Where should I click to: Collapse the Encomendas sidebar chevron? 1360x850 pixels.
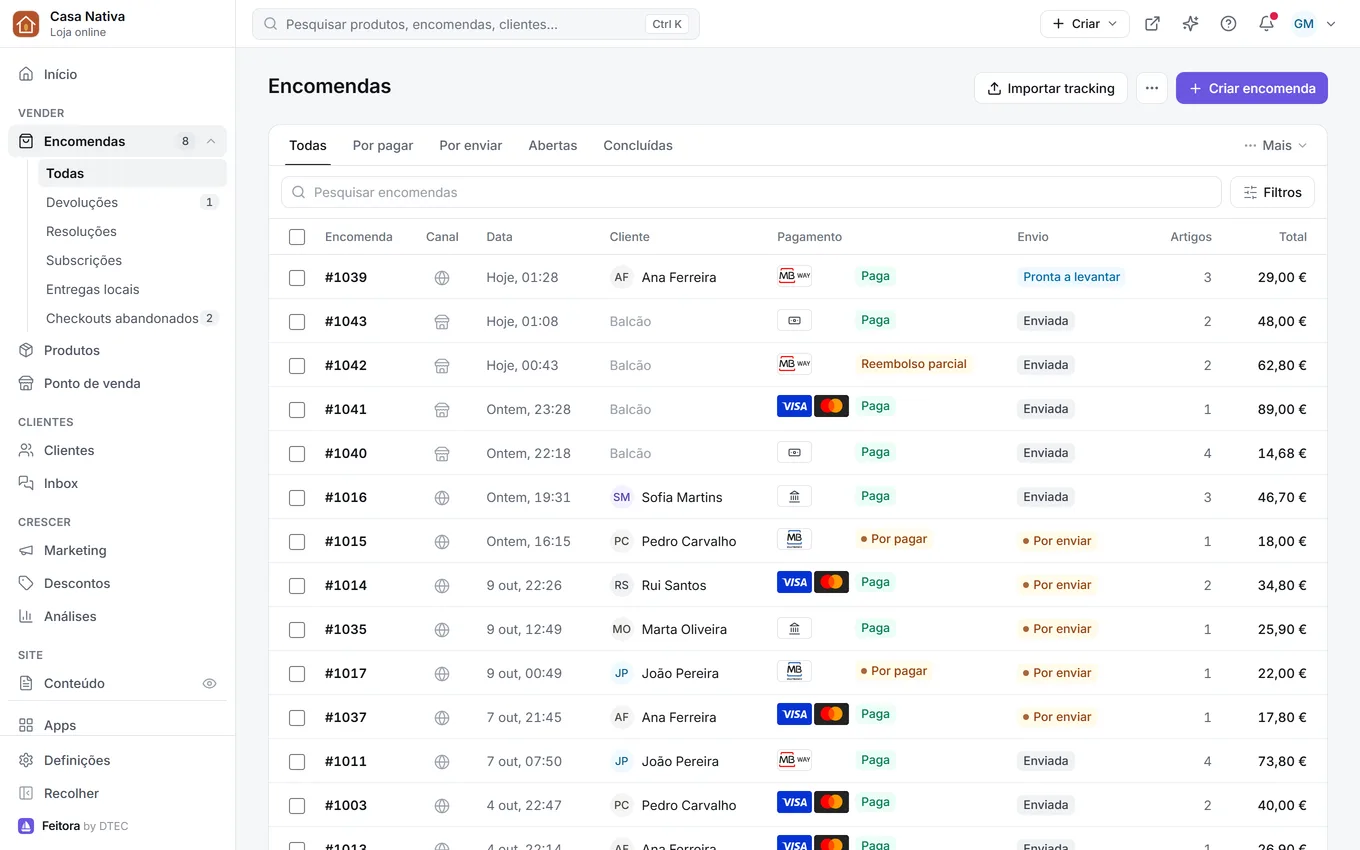click(x=211, y=141)
